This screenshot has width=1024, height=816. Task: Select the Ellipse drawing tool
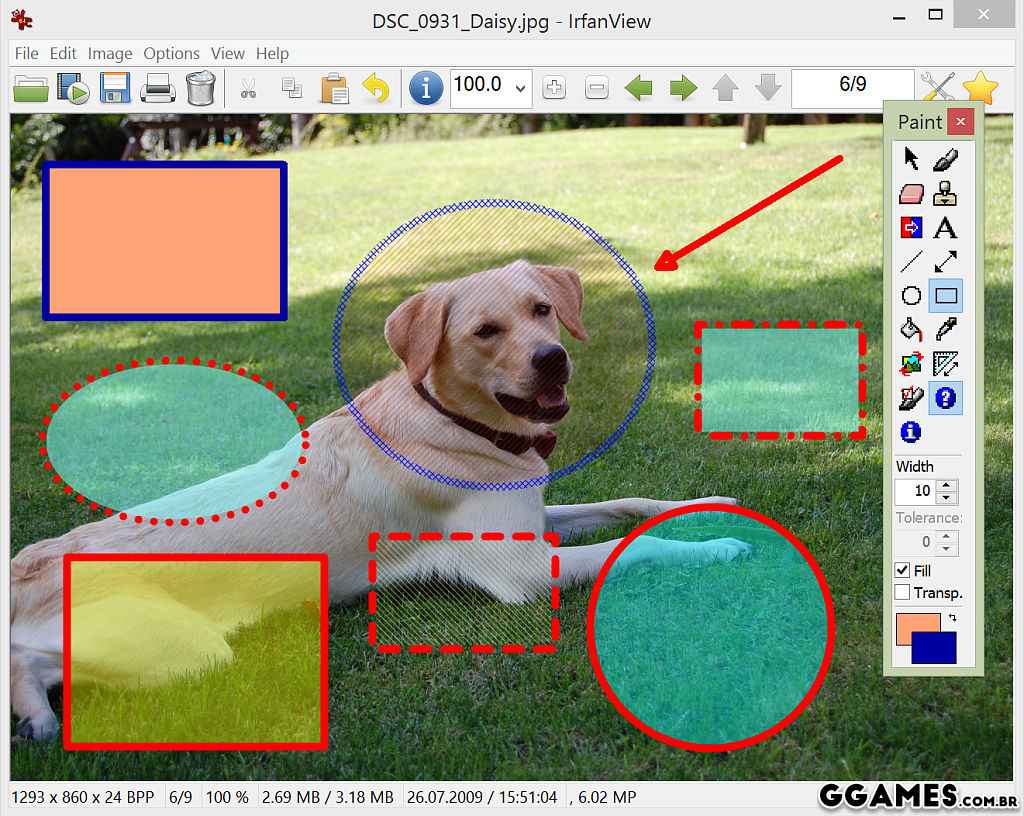coord(911,296)
